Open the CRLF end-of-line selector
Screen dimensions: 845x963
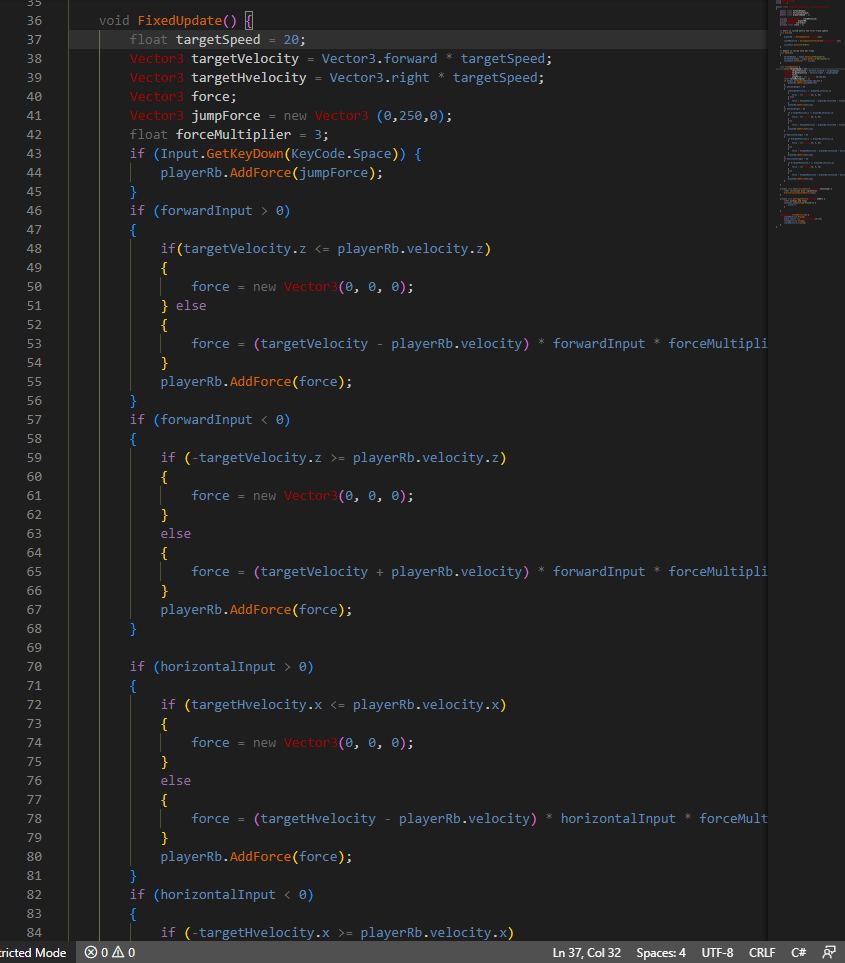762,952
